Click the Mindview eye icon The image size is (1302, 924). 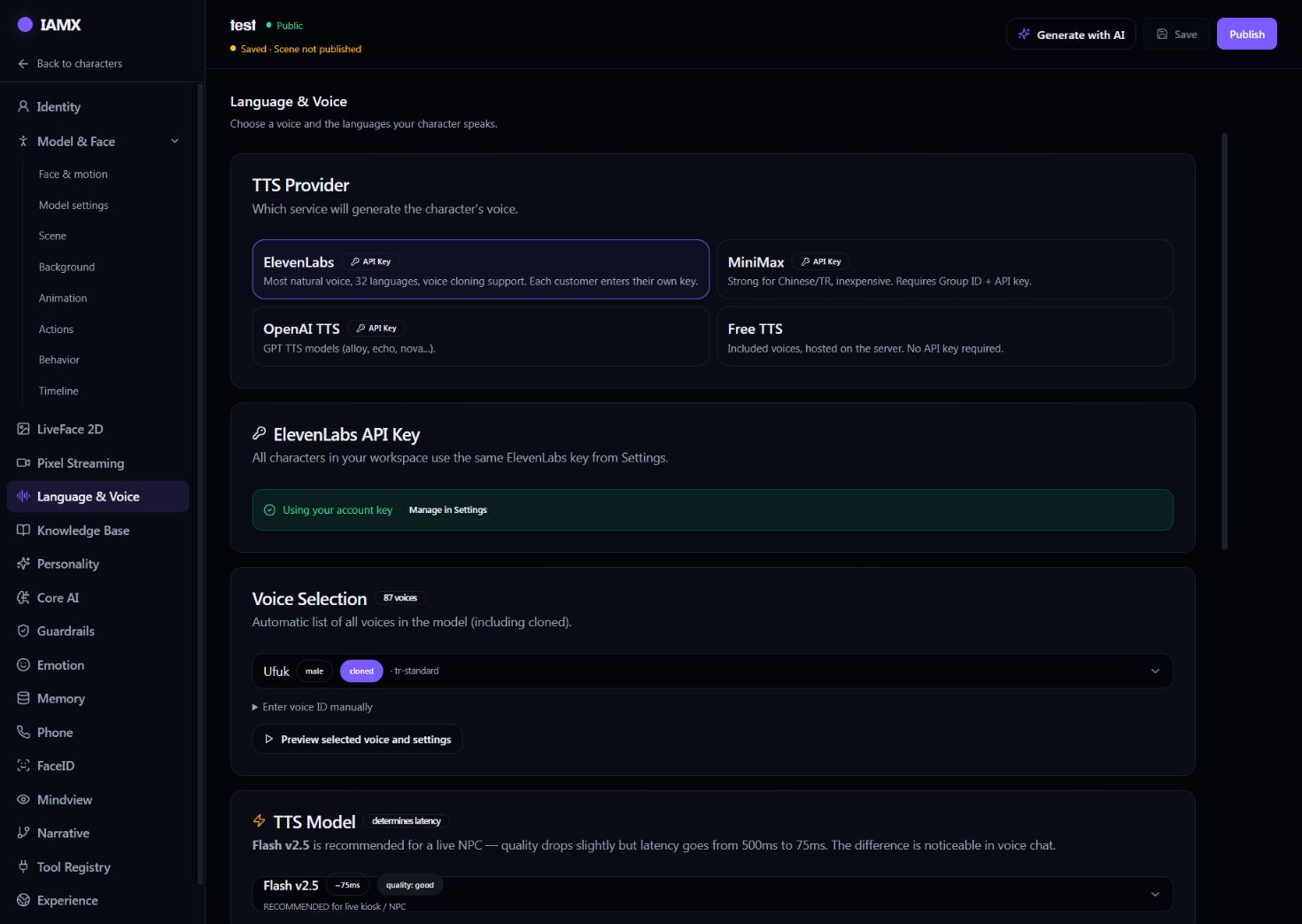click(23, 799)
